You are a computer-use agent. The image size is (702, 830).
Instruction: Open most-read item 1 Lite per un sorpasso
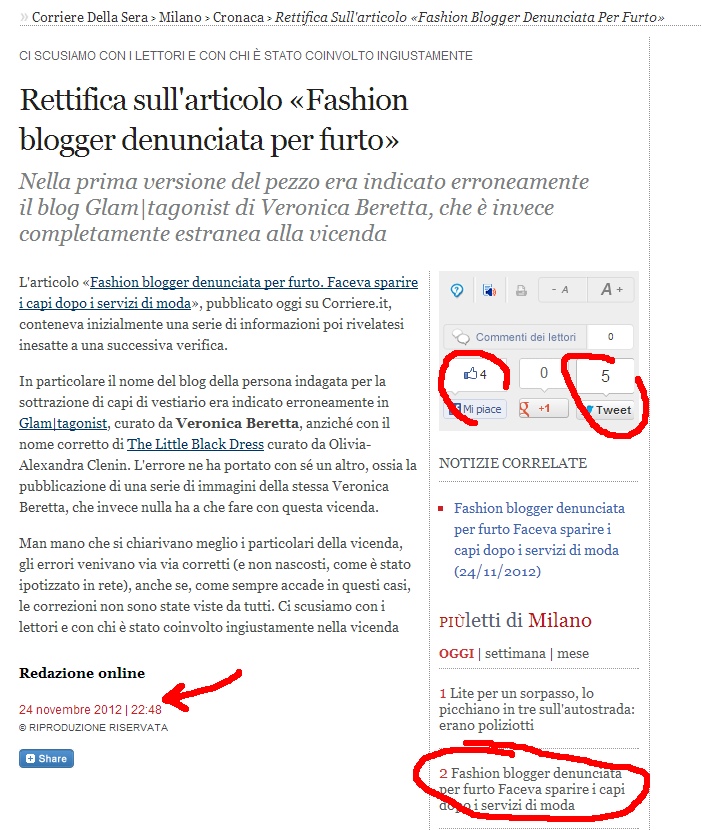click(x=537, y=709)
